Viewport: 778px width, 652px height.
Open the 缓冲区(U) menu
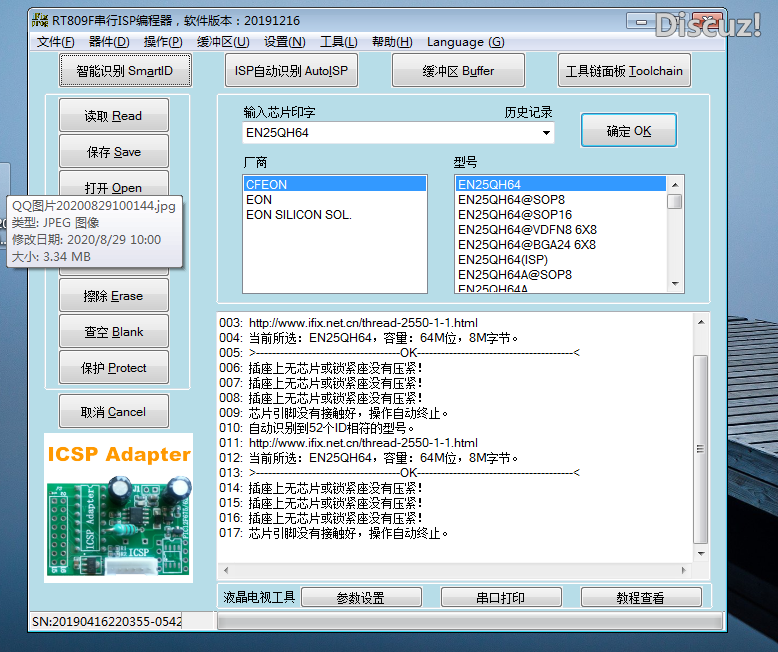[x=223, y=42]
